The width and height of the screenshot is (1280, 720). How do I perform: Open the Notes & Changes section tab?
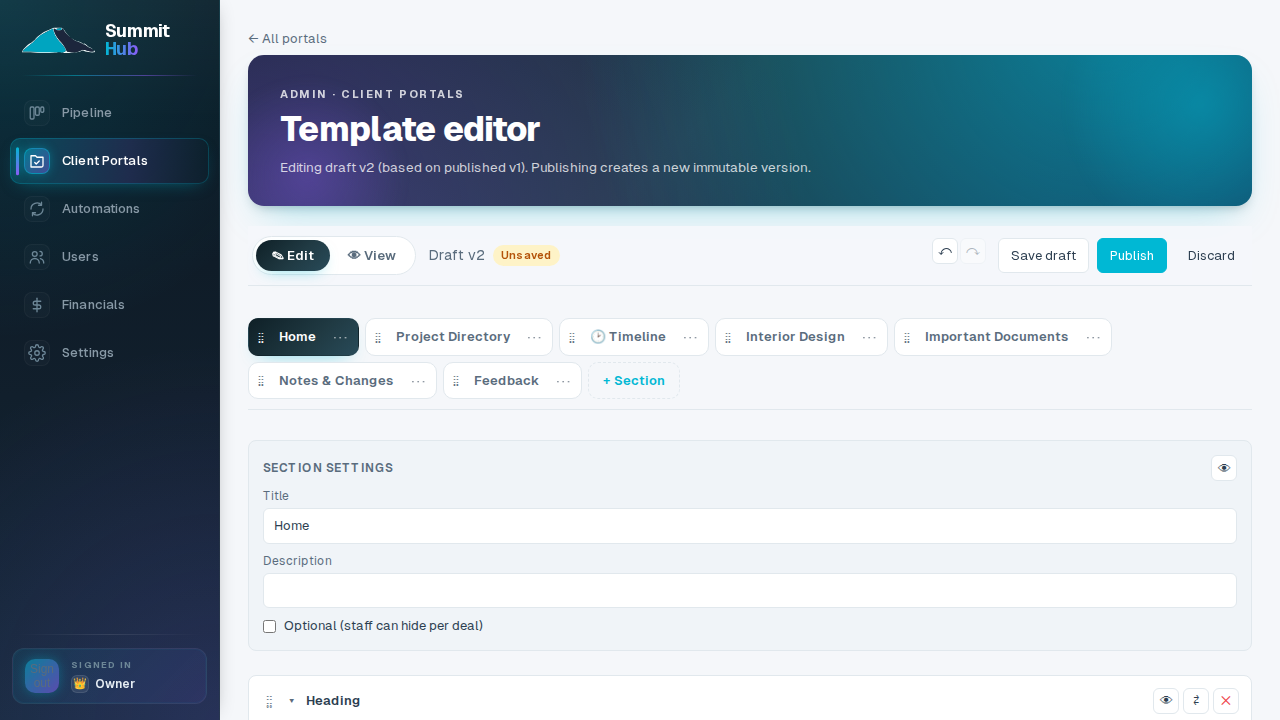336,381
